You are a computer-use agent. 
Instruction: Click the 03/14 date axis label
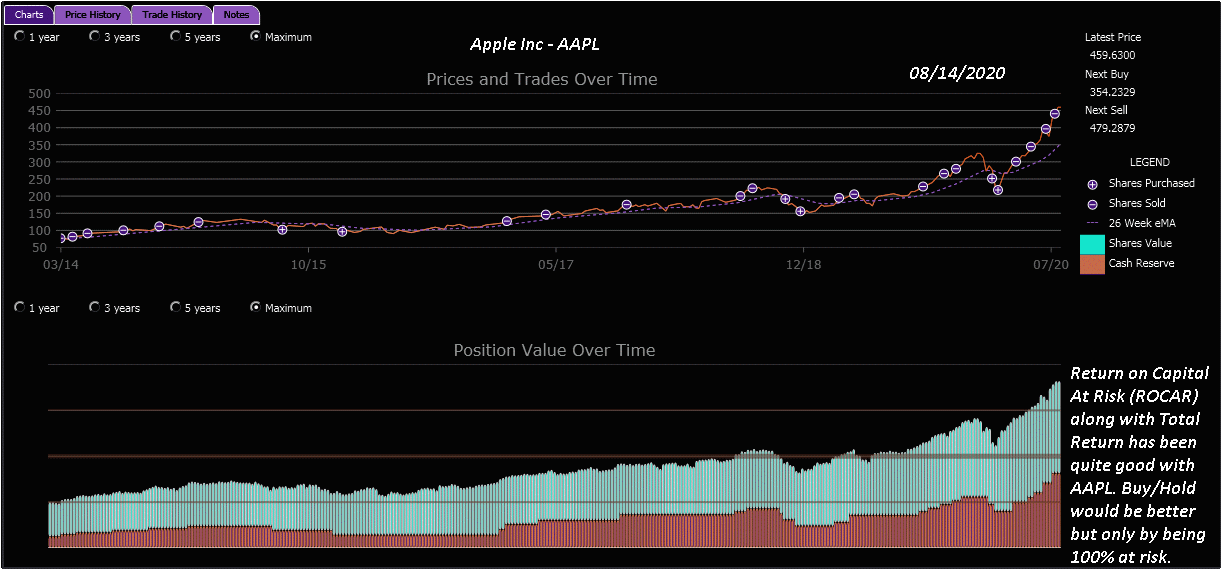tap(61, 265)
